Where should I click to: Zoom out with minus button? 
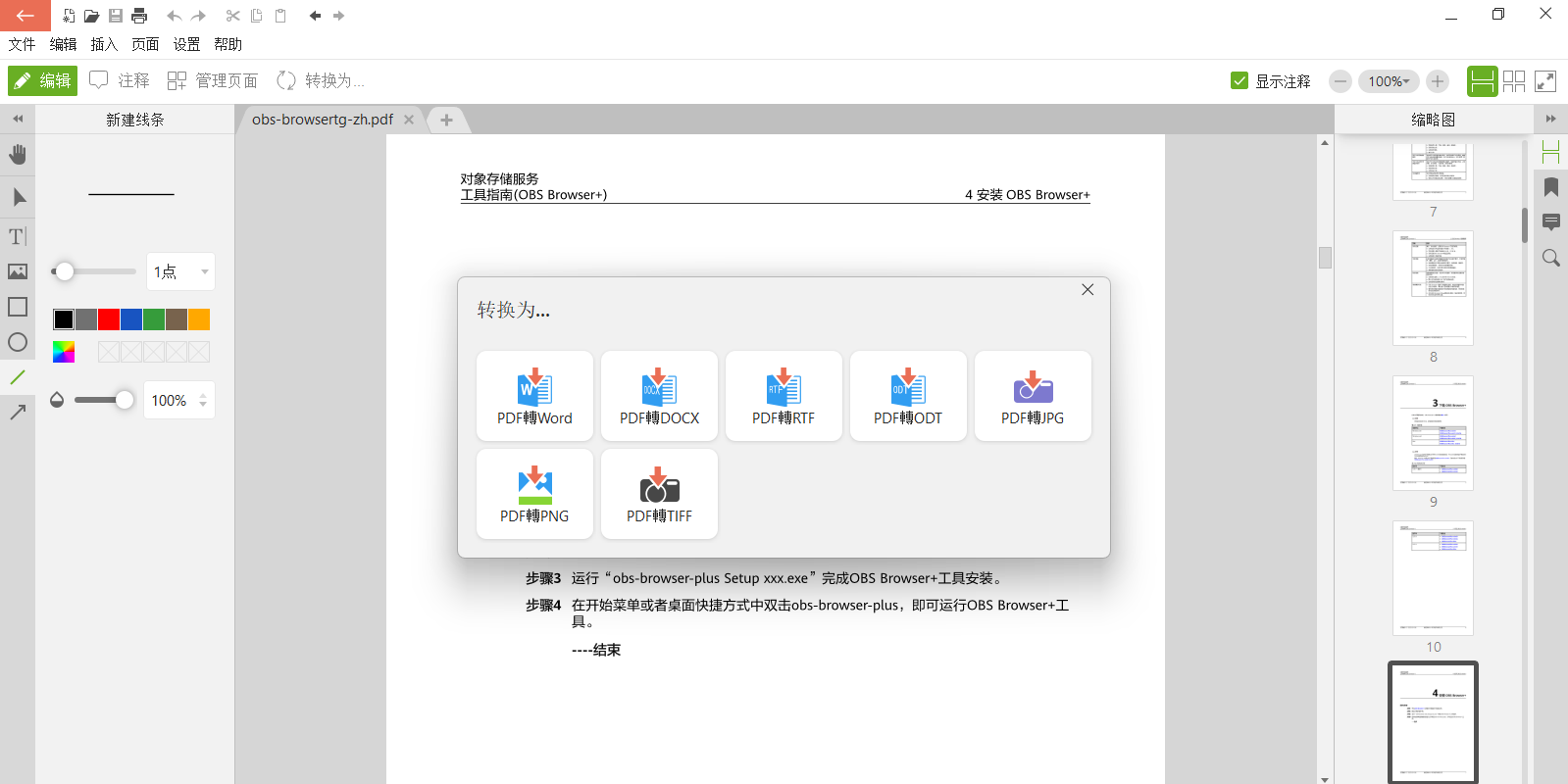tap(1340, 81)
